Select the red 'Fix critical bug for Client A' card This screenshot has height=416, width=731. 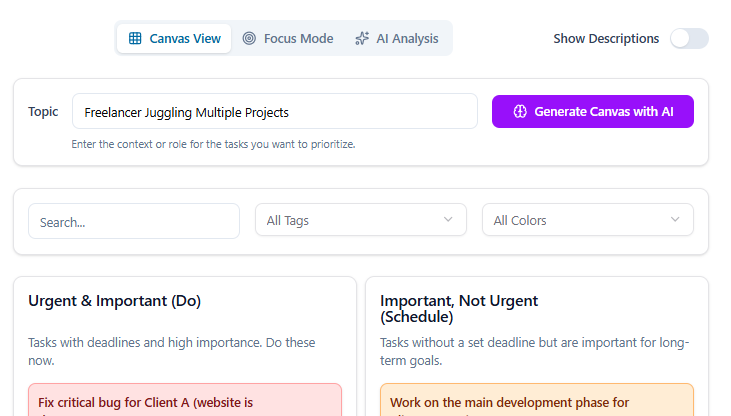(x=185, y=401)
